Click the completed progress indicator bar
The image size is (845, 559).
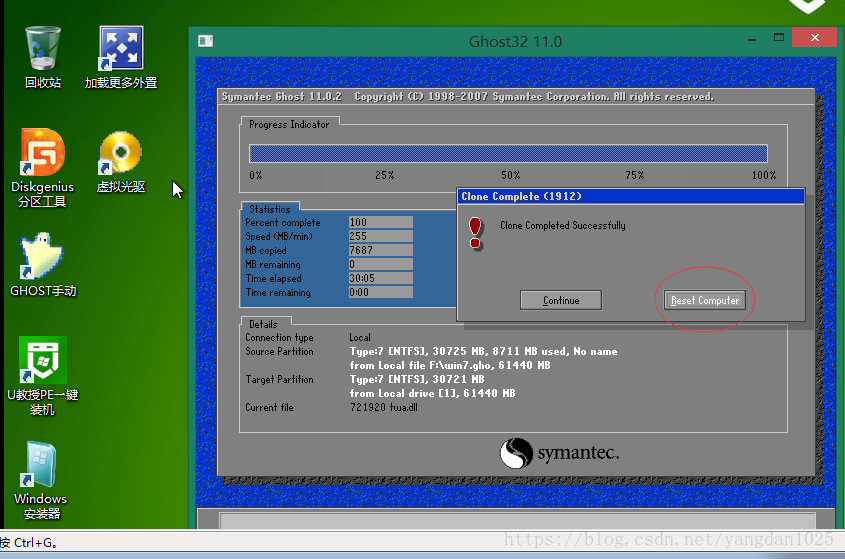(x=508, y=154)
